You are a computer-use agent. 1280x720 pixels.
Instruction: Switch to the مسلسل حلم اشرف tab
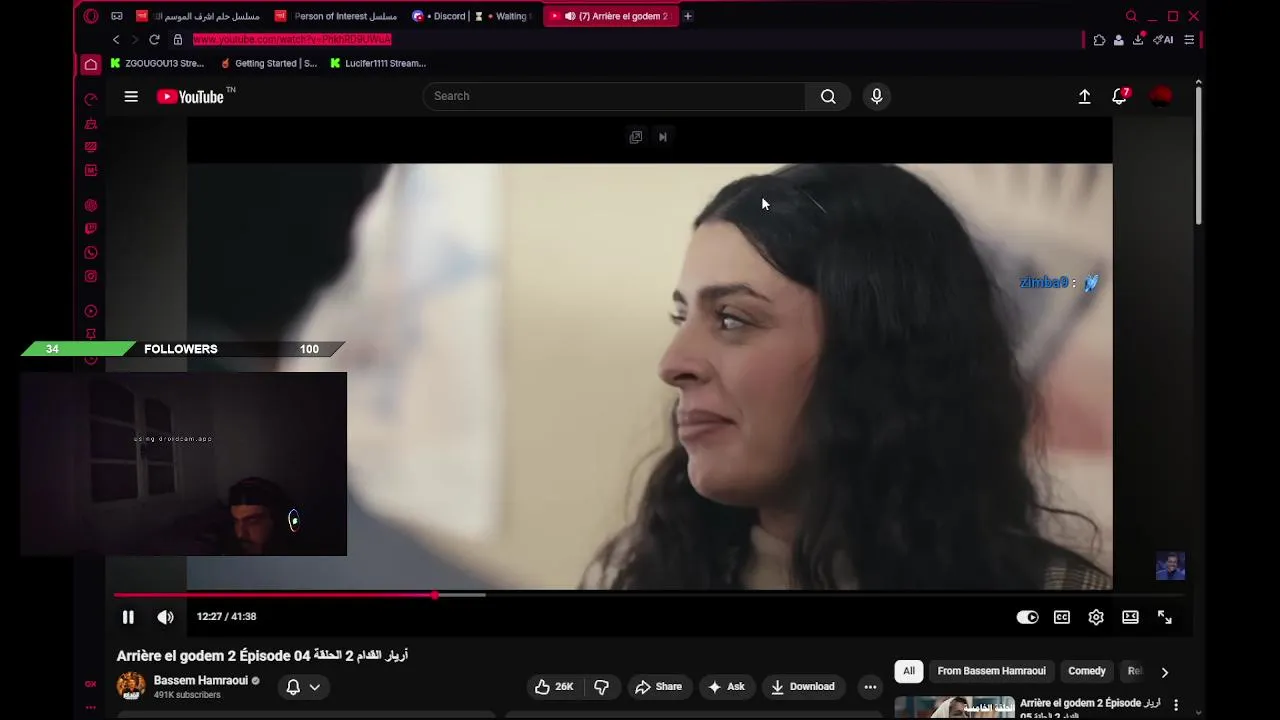(x=198, y=16)
